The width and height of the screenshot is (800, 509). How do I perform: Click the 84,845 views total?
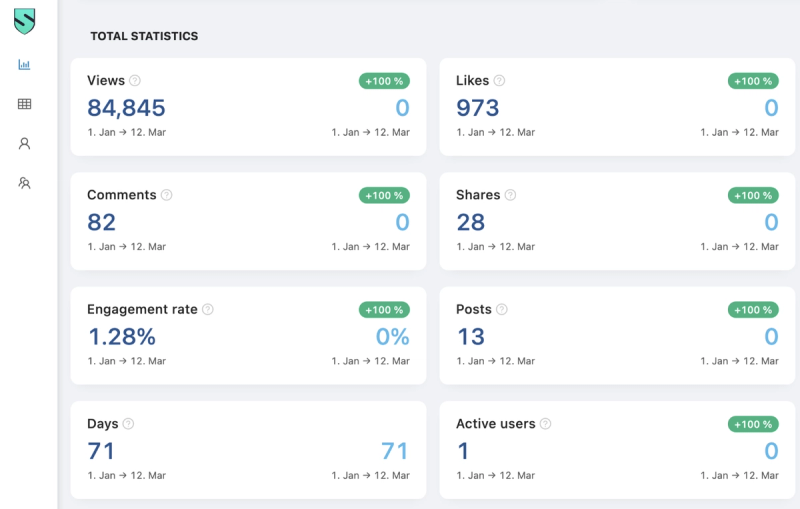coord(126,108)
